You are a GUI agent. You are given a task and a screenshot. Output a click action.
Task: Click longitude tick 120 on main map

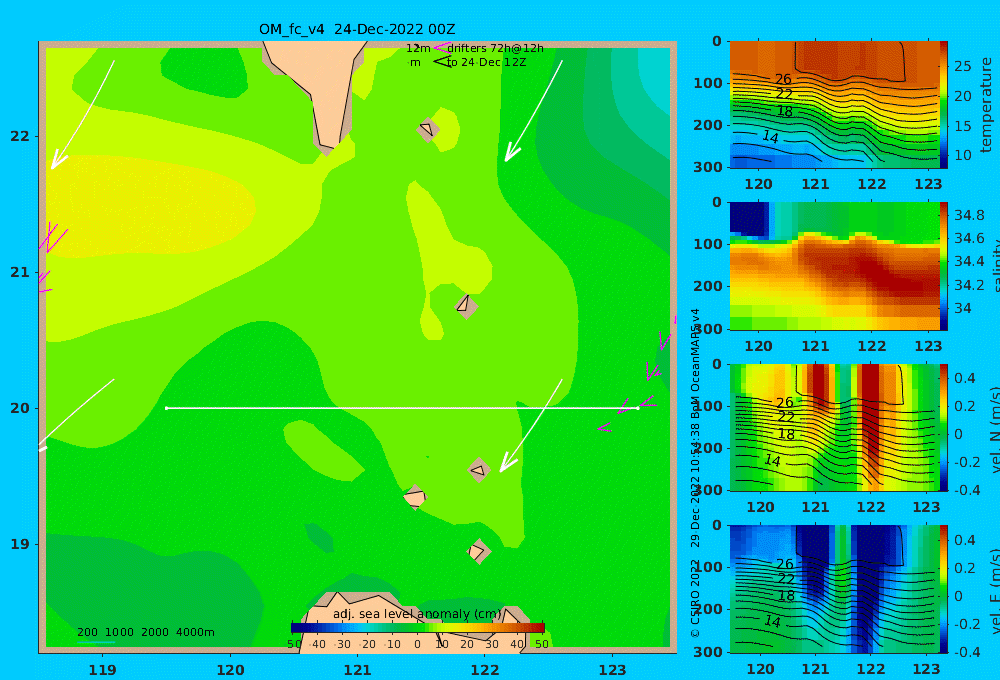tap(230, 670)
